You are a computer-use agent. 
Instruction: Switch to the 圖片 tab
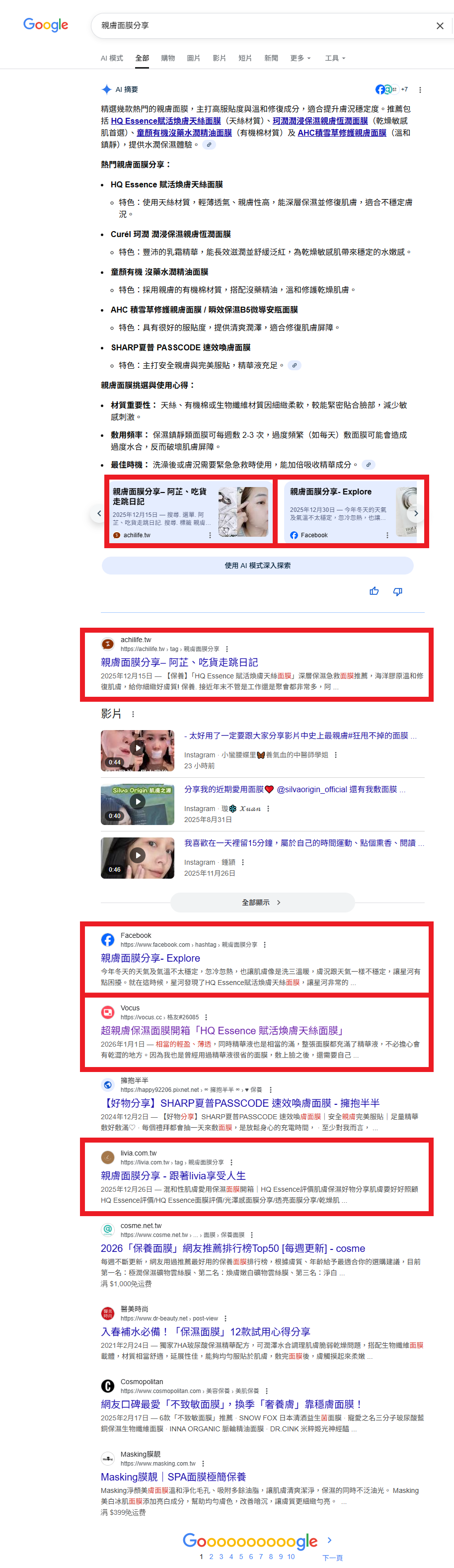tap(194, 59)
